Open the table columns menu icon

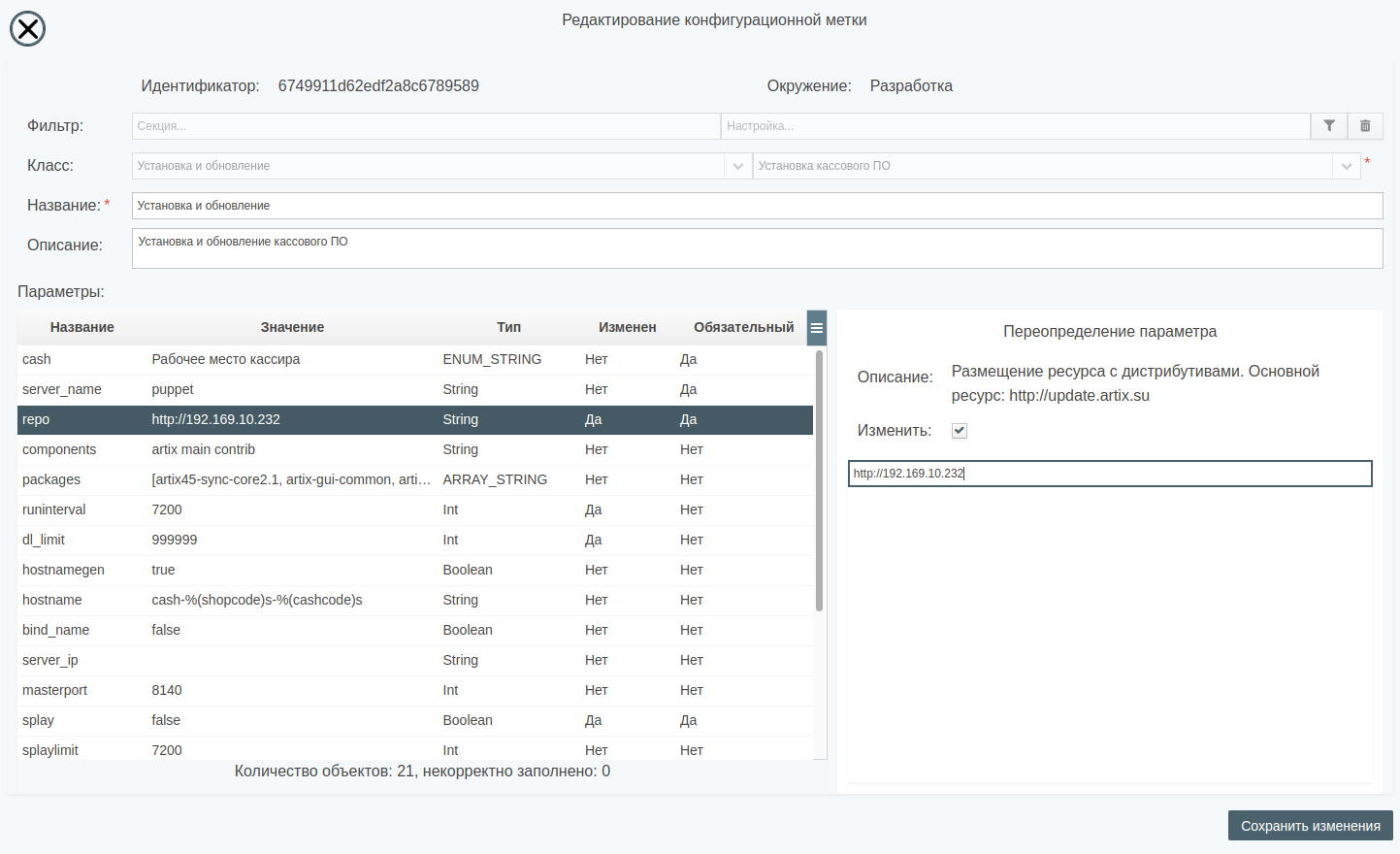tap(817, 328)
